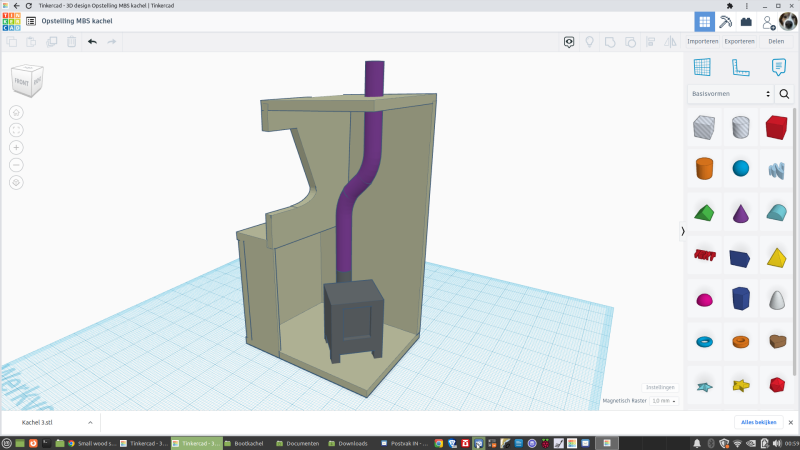Expand the Kachel 3.stl download options
The height and width of the screenshot is (450, 800).
(90, 423)
